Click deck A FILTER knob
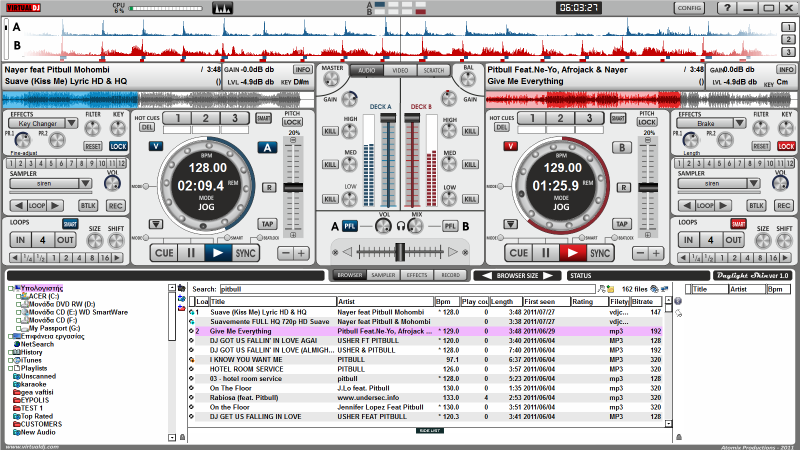Screen dimensions: 800x450 92,128
